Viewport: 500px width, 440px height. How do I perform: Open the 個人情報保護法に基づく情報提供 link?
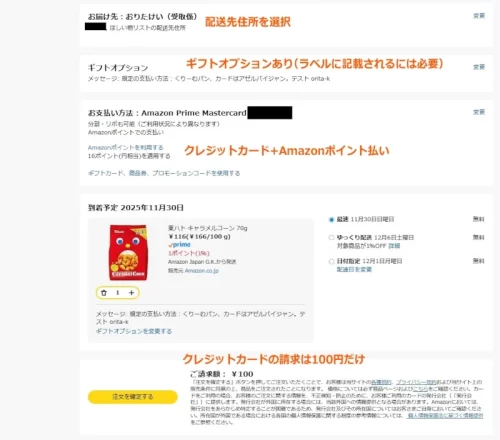tap(445, 416)
